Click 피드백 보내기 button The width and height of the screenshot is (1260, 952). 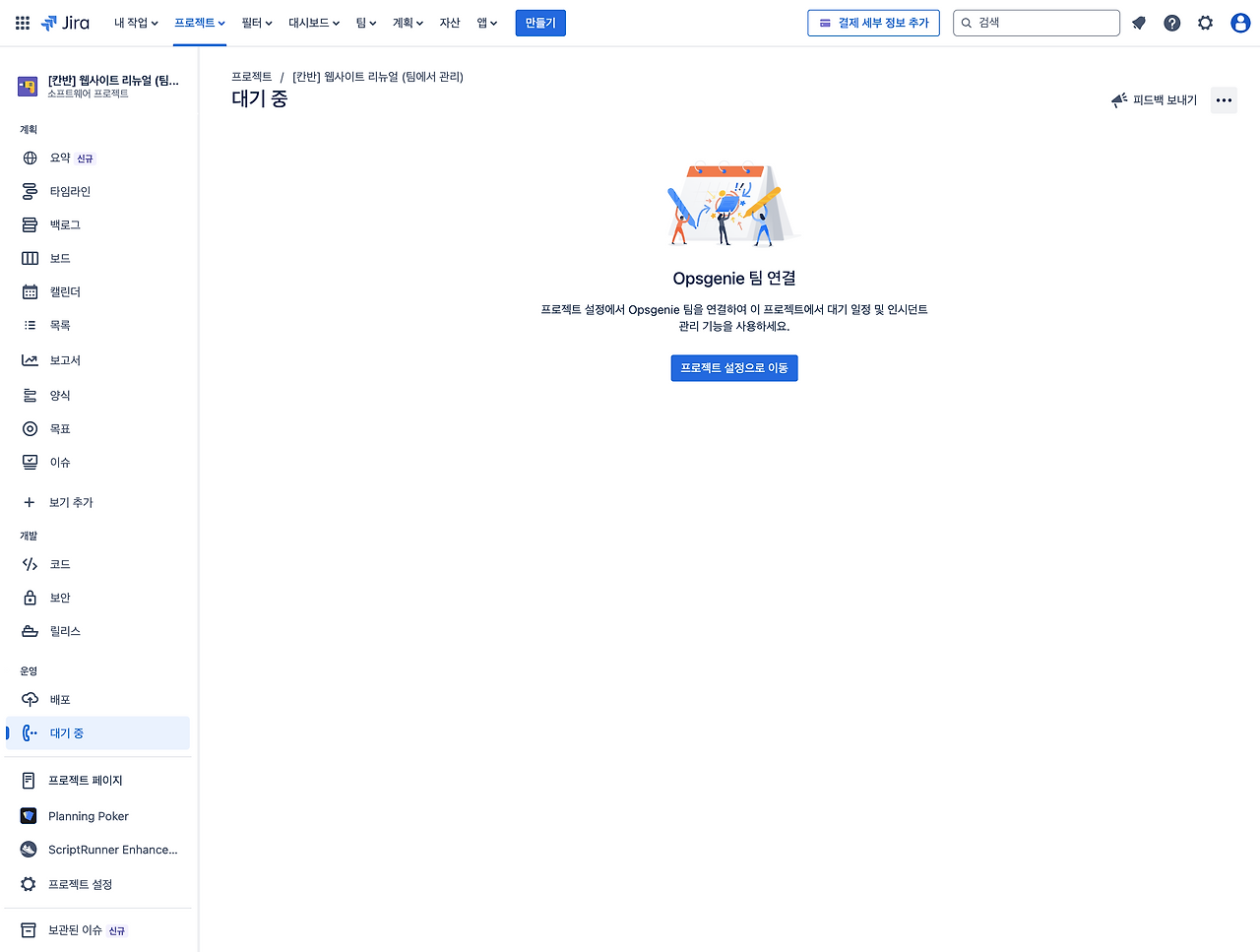1154,100
